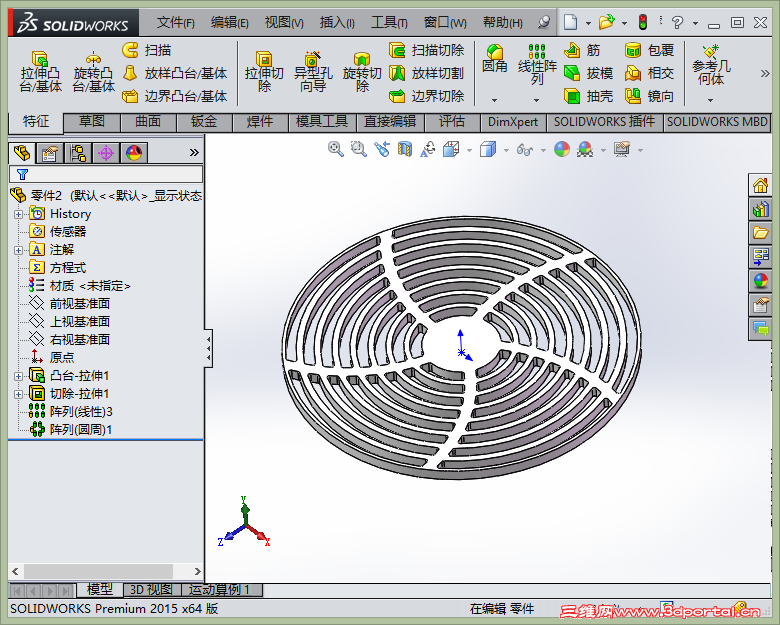Open the 线性阵列 pattern dropdown arrow

coord(536,100)
